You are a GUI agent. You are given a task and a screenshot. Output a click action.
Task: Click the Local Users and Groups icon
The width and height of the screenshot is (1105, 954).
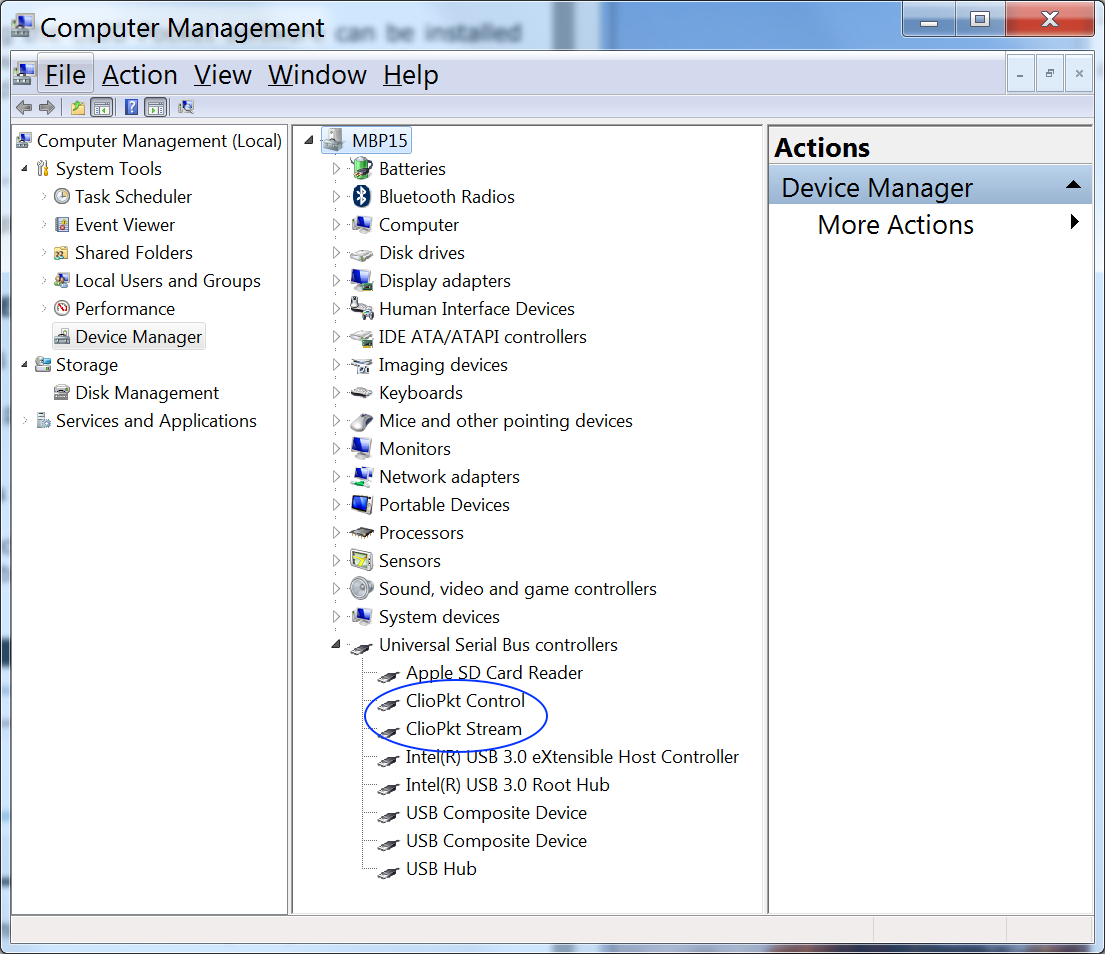62,280
